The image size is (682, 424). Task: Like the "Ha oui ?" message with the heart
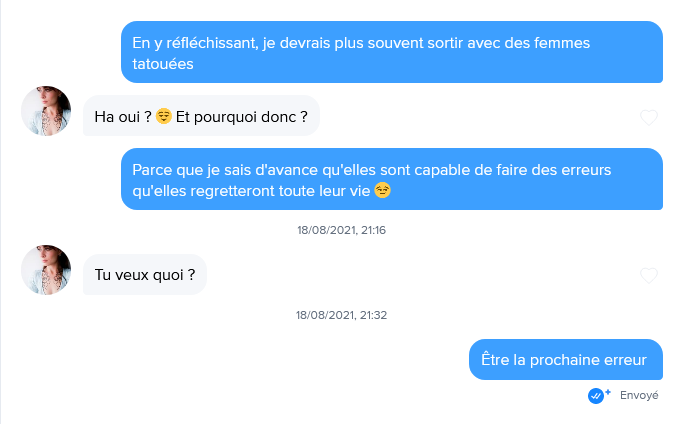(x=649, y=117)
